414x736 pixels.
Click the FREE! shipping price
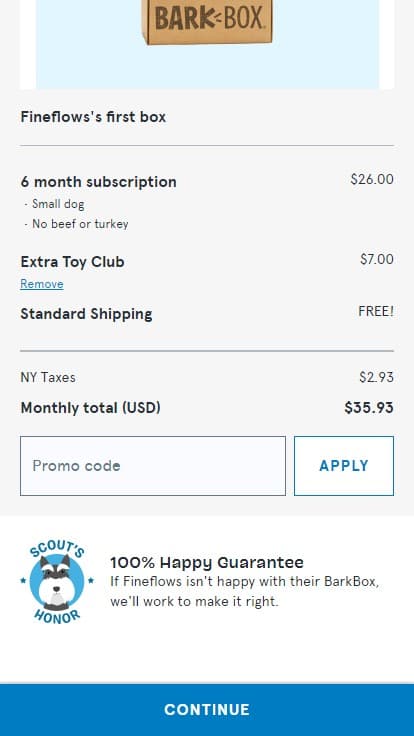[376, 311]
